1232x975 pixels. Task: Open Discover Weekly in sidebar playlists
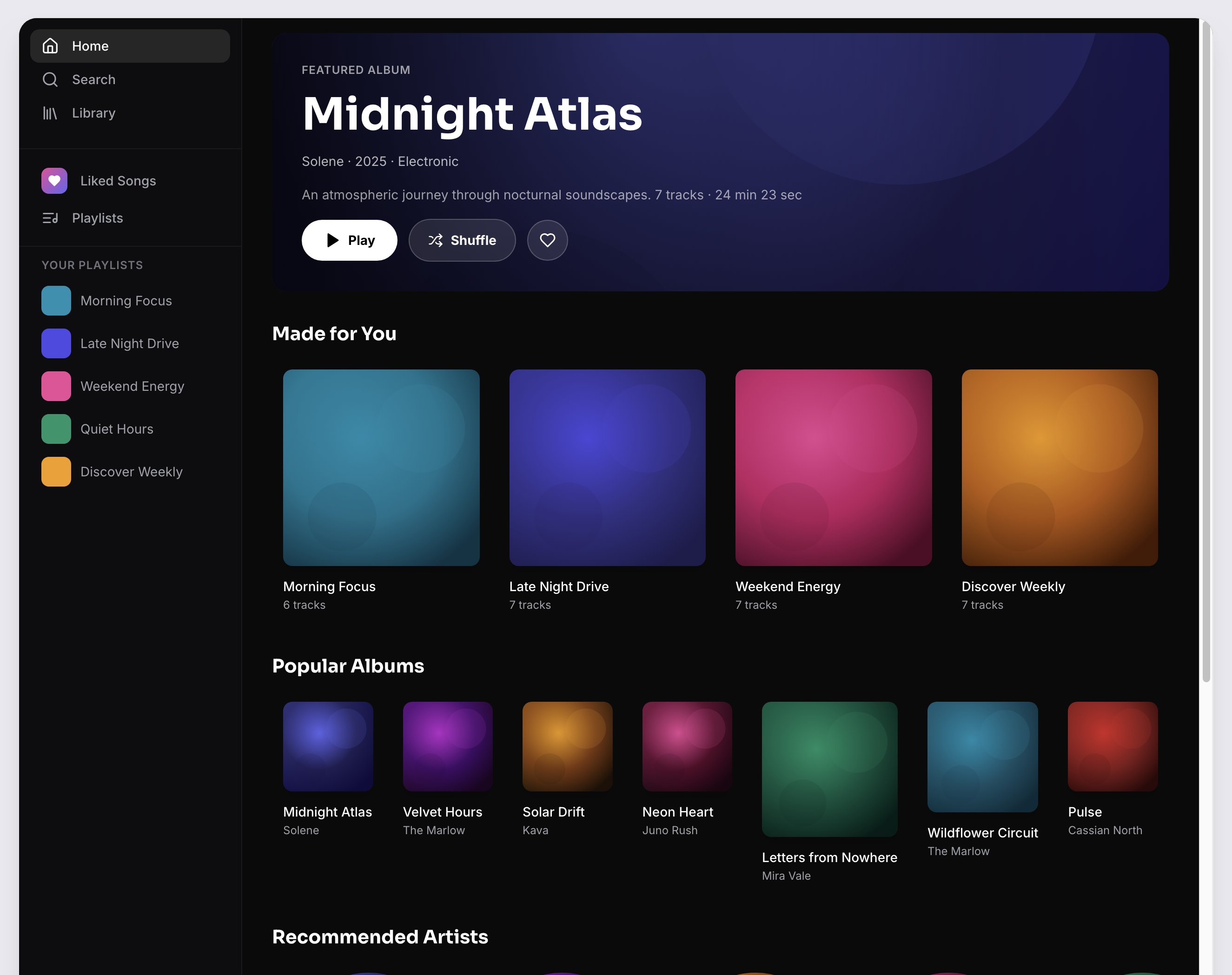click(130, 472)
